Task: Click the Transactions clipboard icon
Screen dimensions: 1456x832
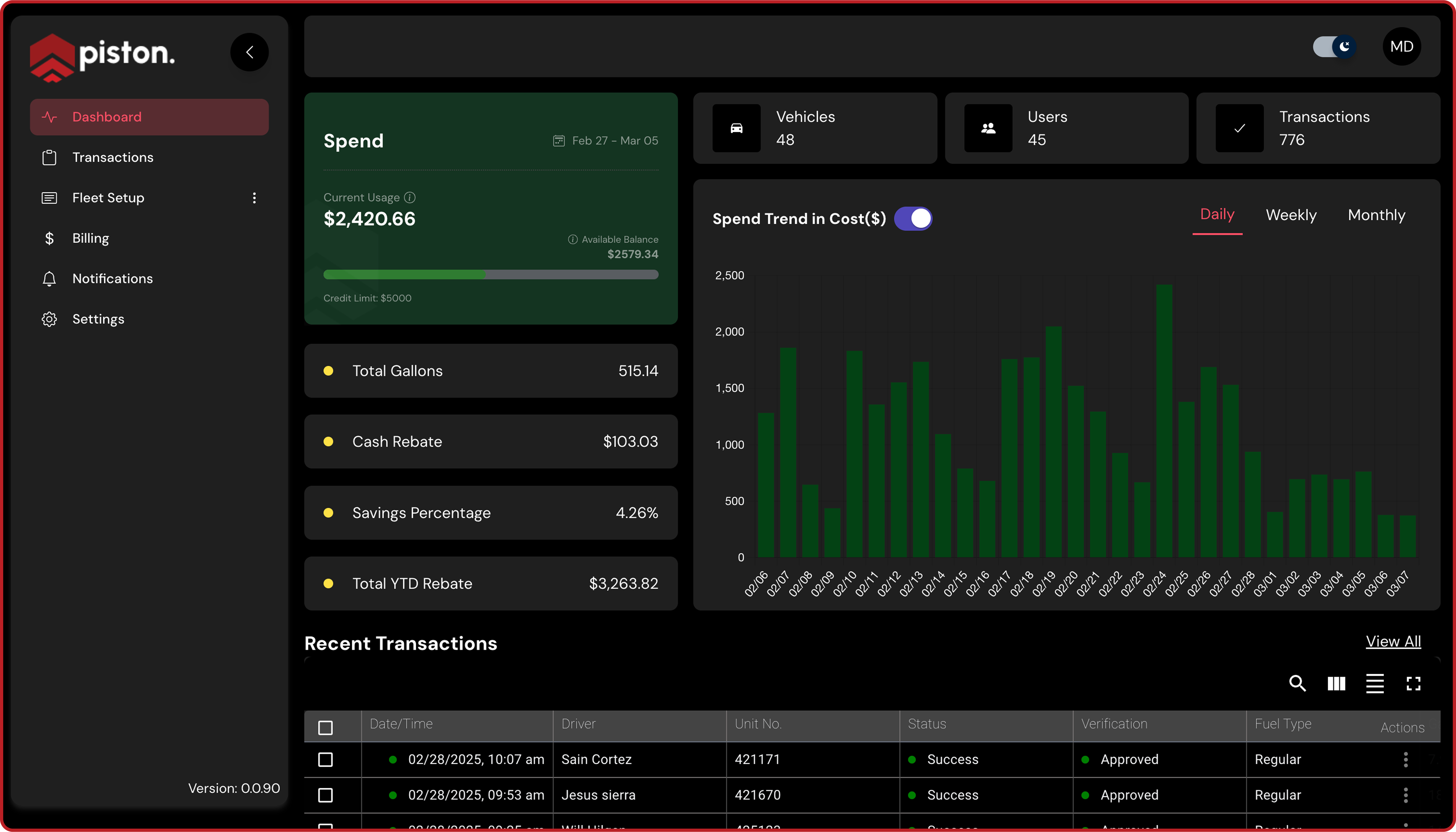Action: (49, 157)
